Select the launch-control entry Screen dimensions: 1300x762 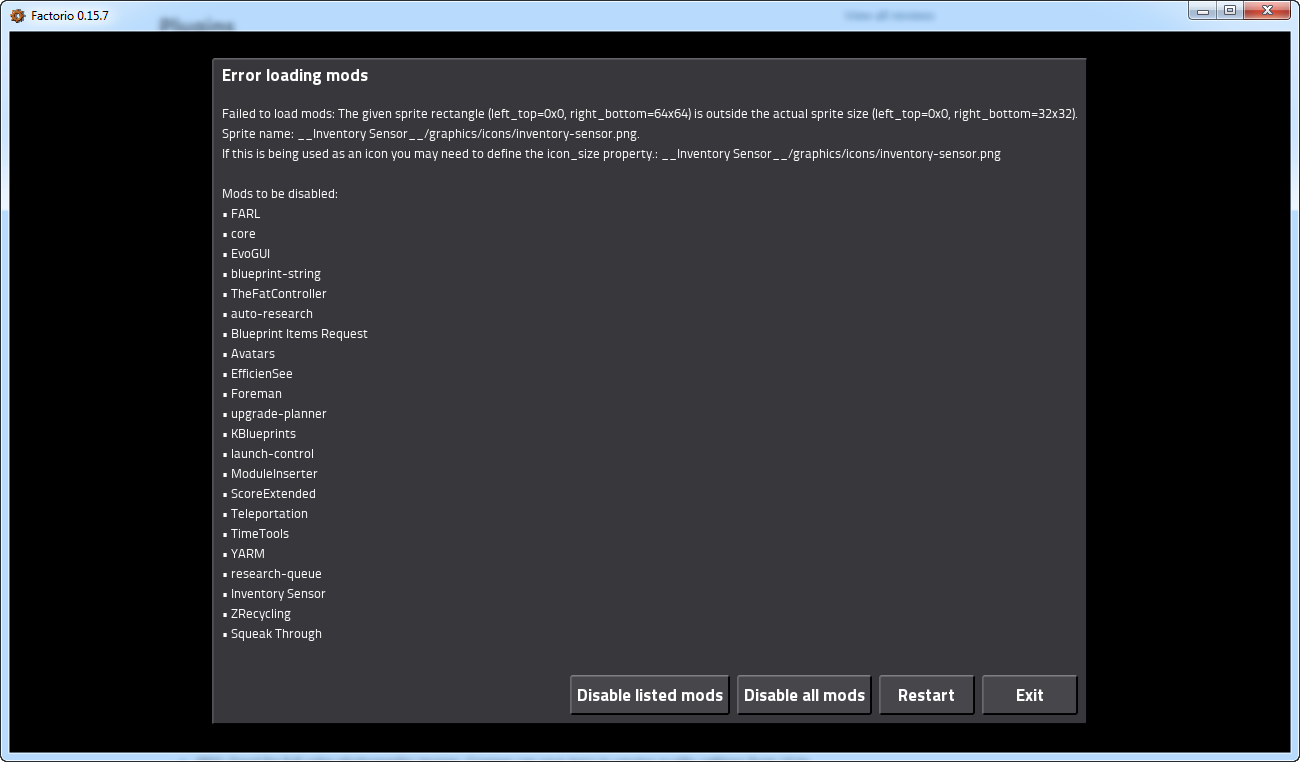pyautogui.click(x=272, y=454)
